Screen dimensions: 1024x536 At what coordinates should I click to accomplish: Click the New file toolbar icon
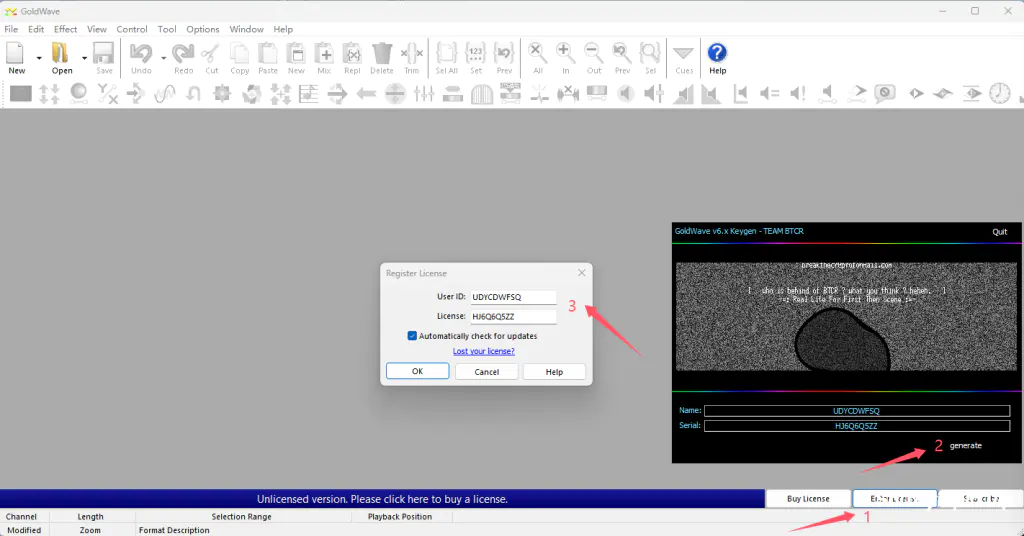(x=17, y=54)
